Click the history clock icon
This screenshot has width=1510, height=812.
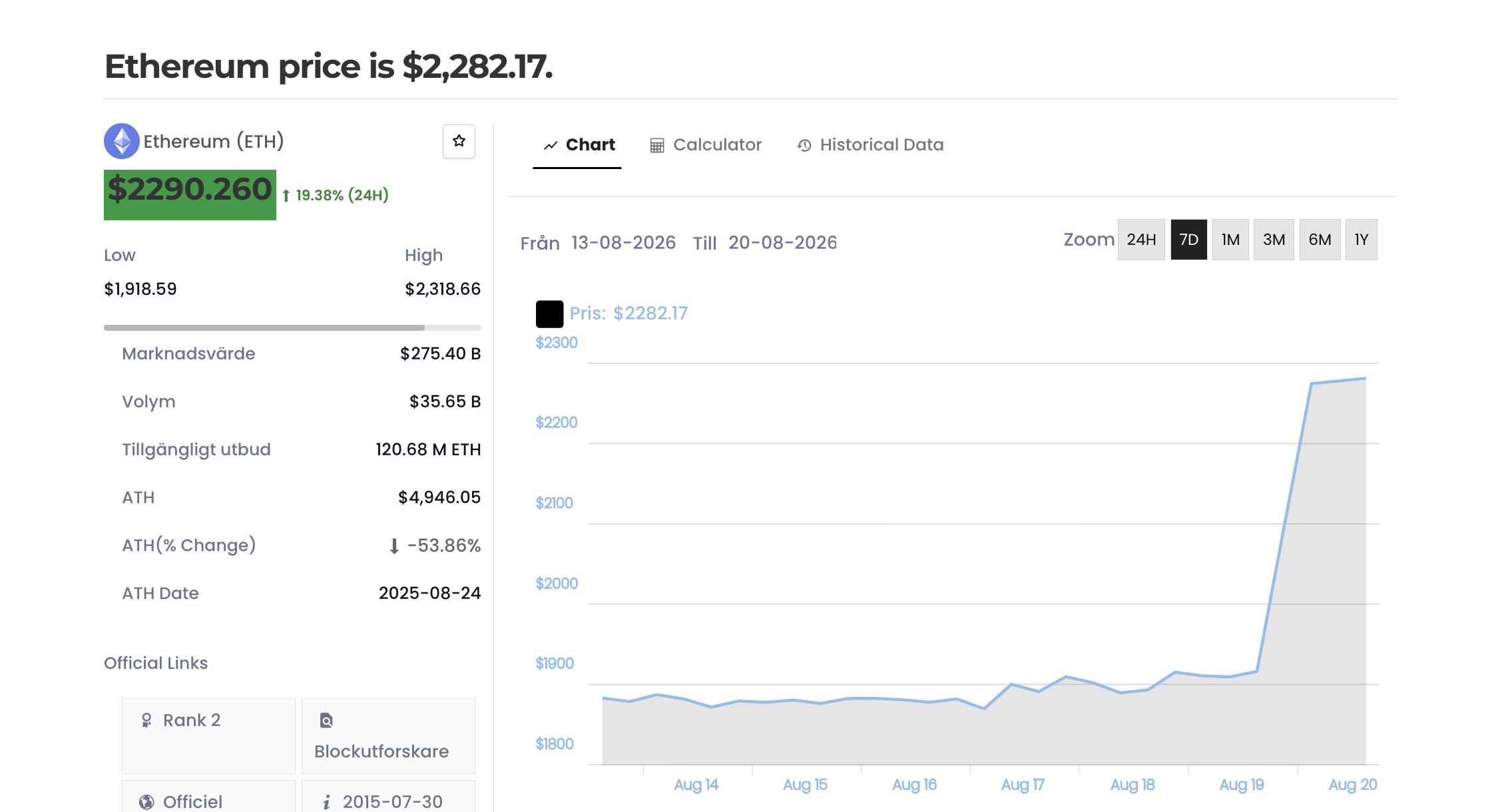coord(804,145)
